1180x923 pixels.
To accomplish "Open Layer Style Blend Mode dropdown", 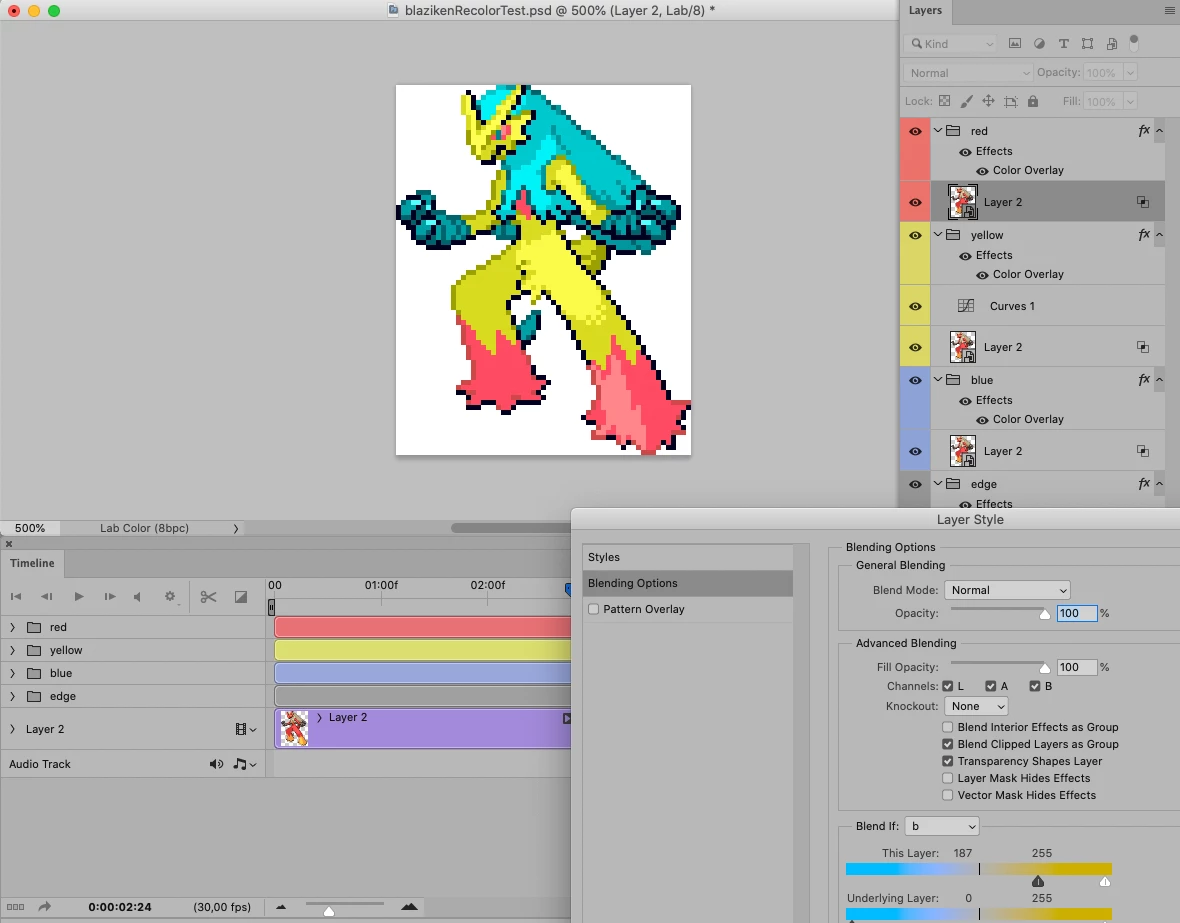I will pyautogui.click(x=1007, y=590).
